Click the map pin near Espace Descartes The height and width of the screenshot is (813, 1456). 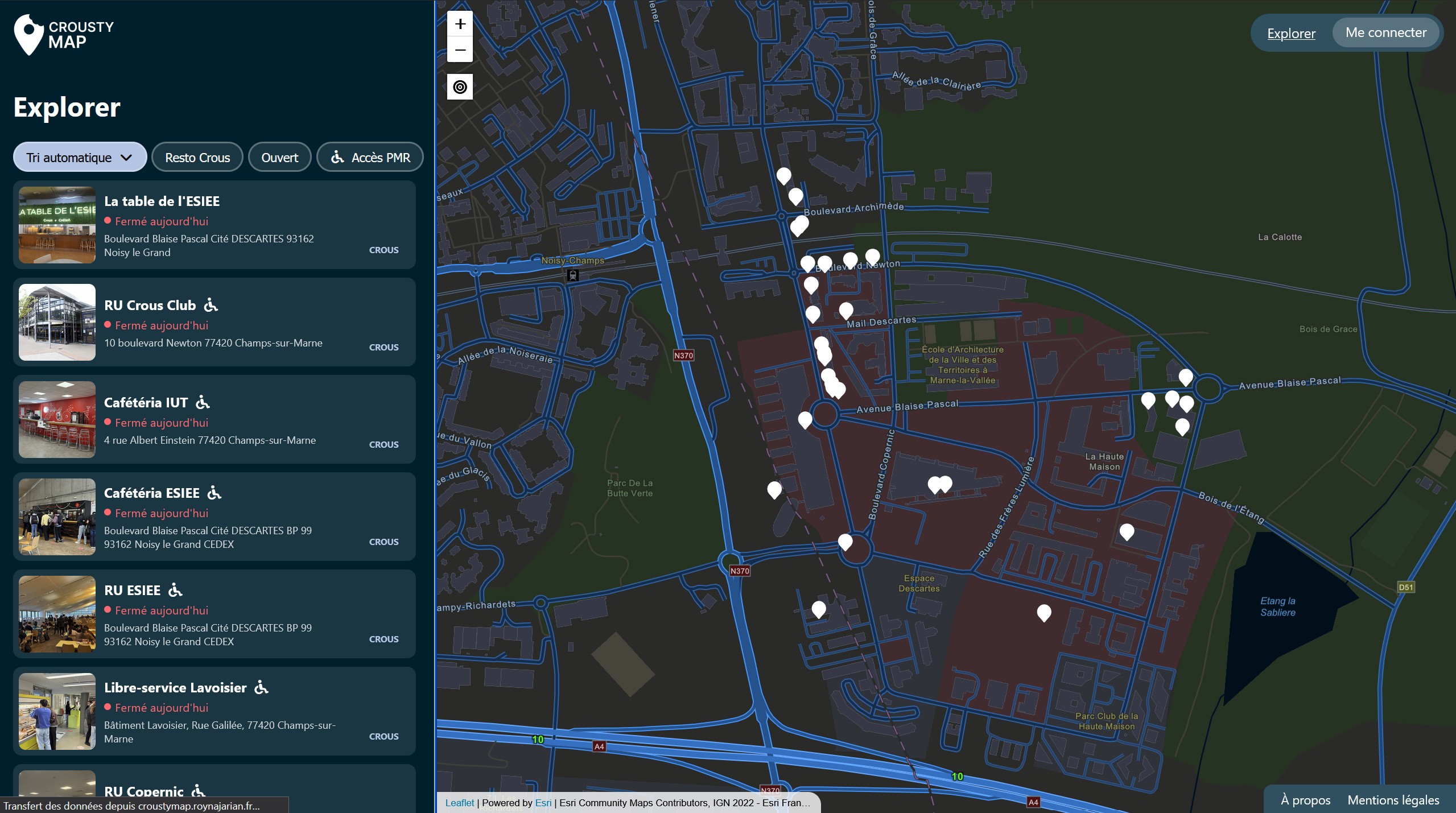[845, 542]
